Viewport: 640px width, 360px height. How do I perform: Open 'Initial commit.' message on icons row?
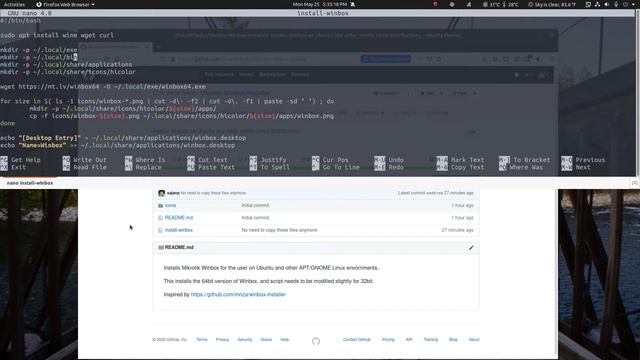pos(256,205)
